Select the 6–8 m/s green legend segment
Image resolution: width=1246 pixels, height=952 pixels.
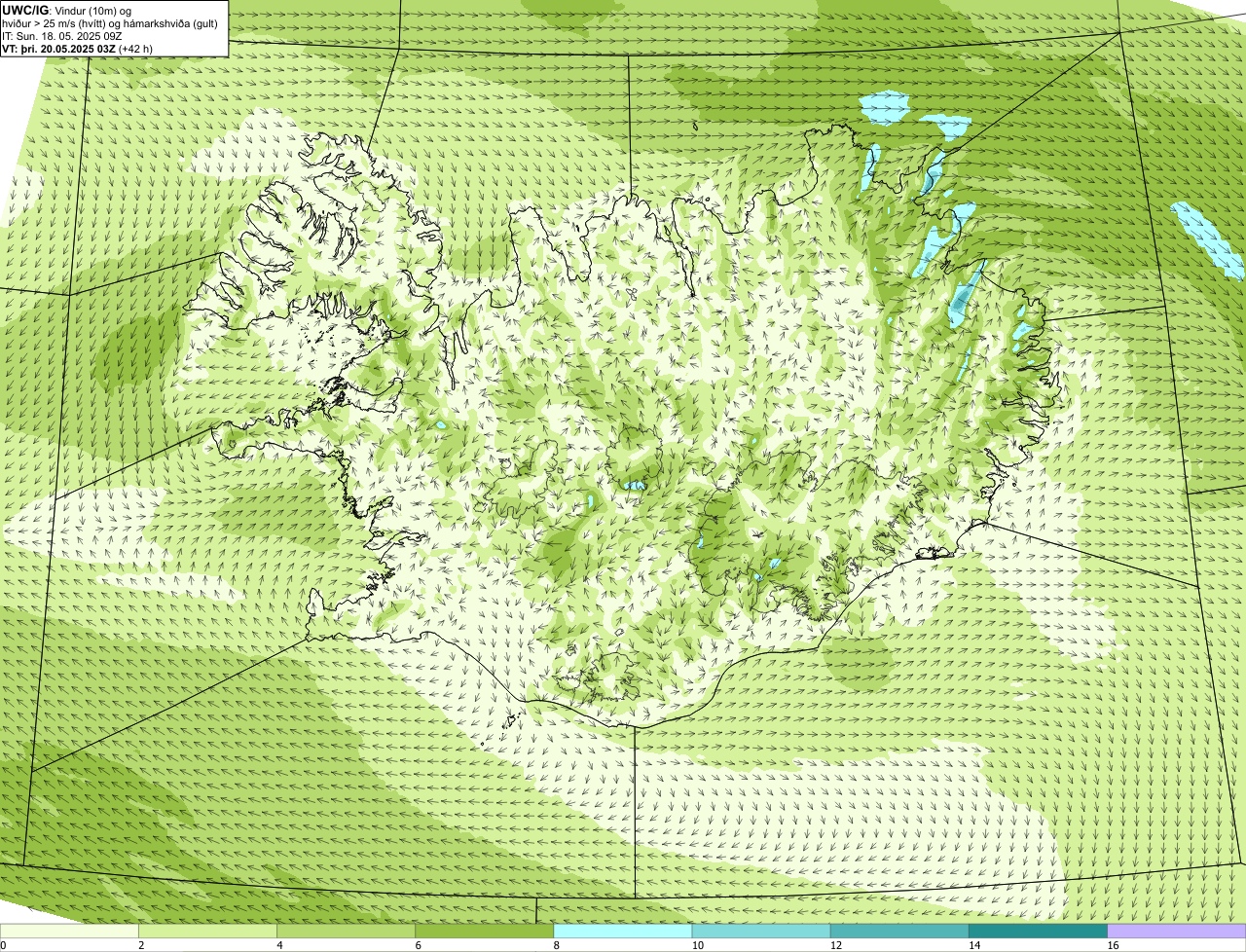485,931
